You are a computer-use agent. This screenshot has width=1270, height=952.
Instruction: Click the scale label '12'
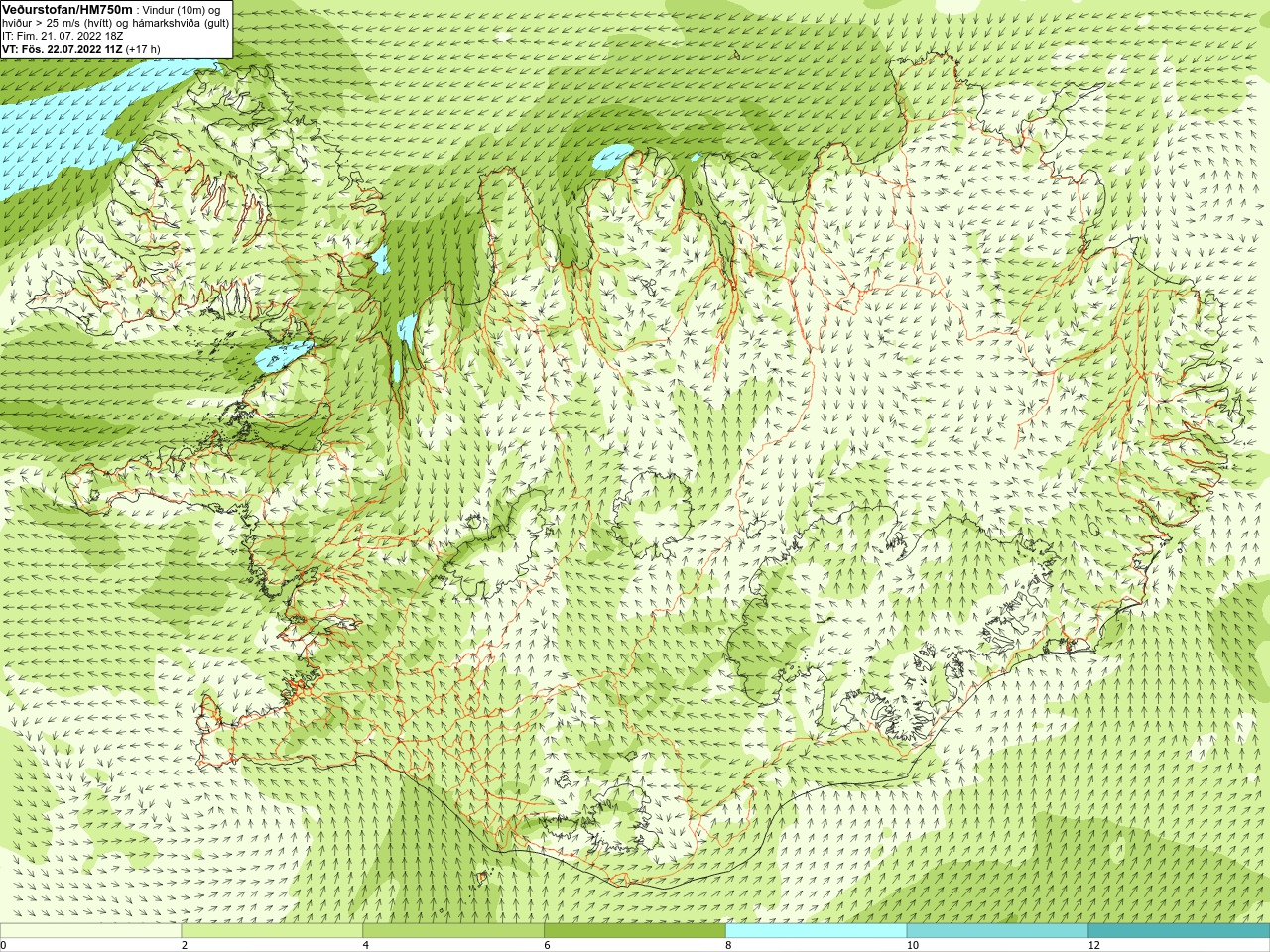click(1094, 945)
